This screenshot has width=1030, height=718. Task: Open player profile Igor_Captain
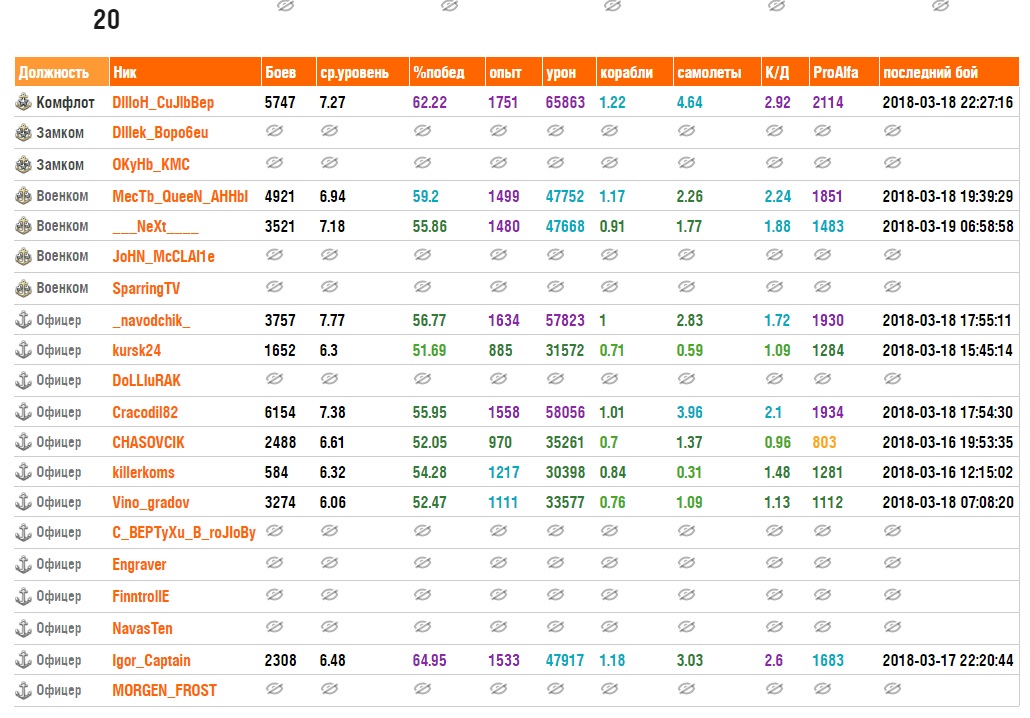151,660
